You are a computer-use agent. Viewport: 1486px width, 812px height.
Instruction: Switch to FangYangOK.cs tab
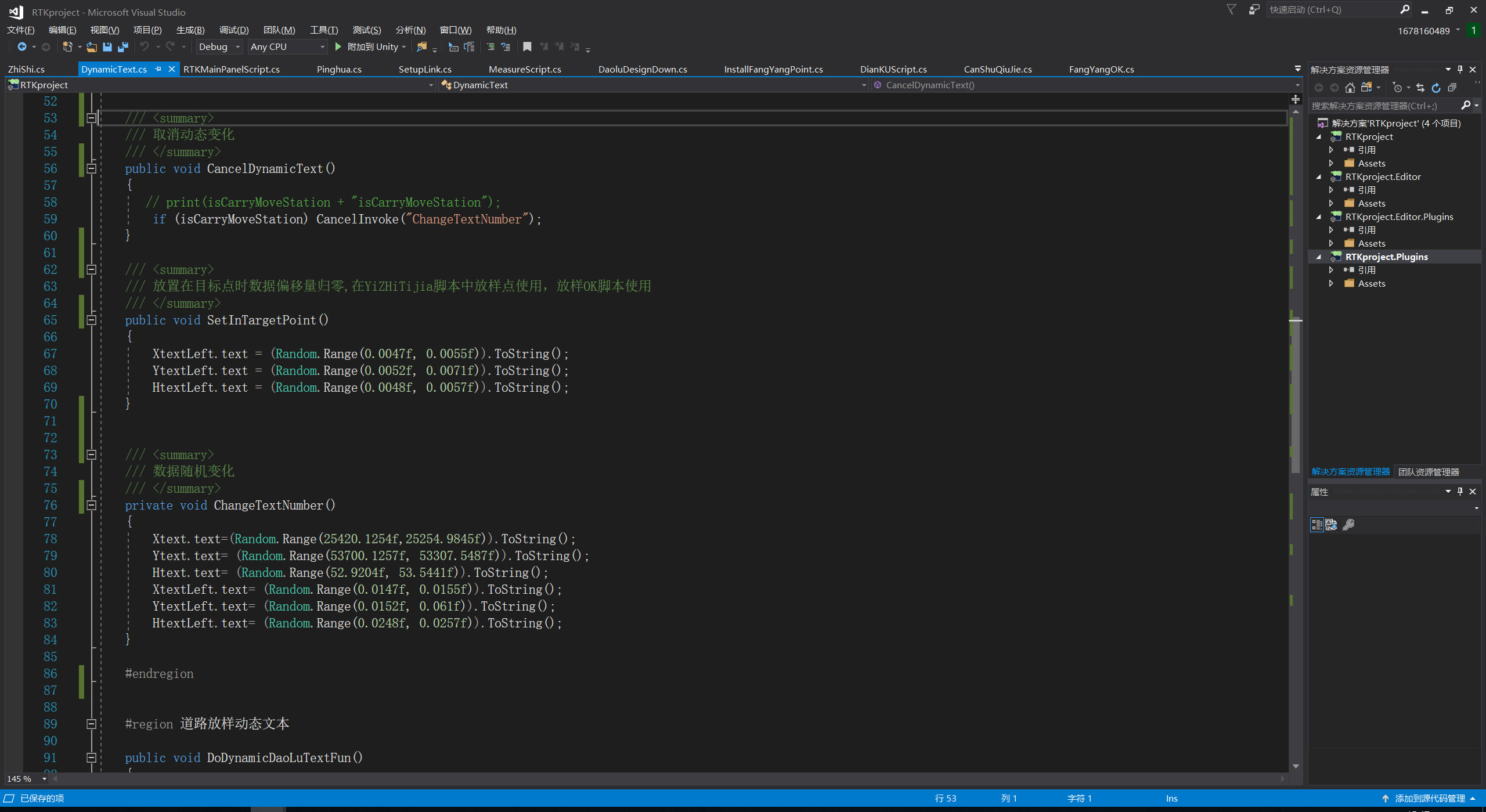coord(1101,70)
